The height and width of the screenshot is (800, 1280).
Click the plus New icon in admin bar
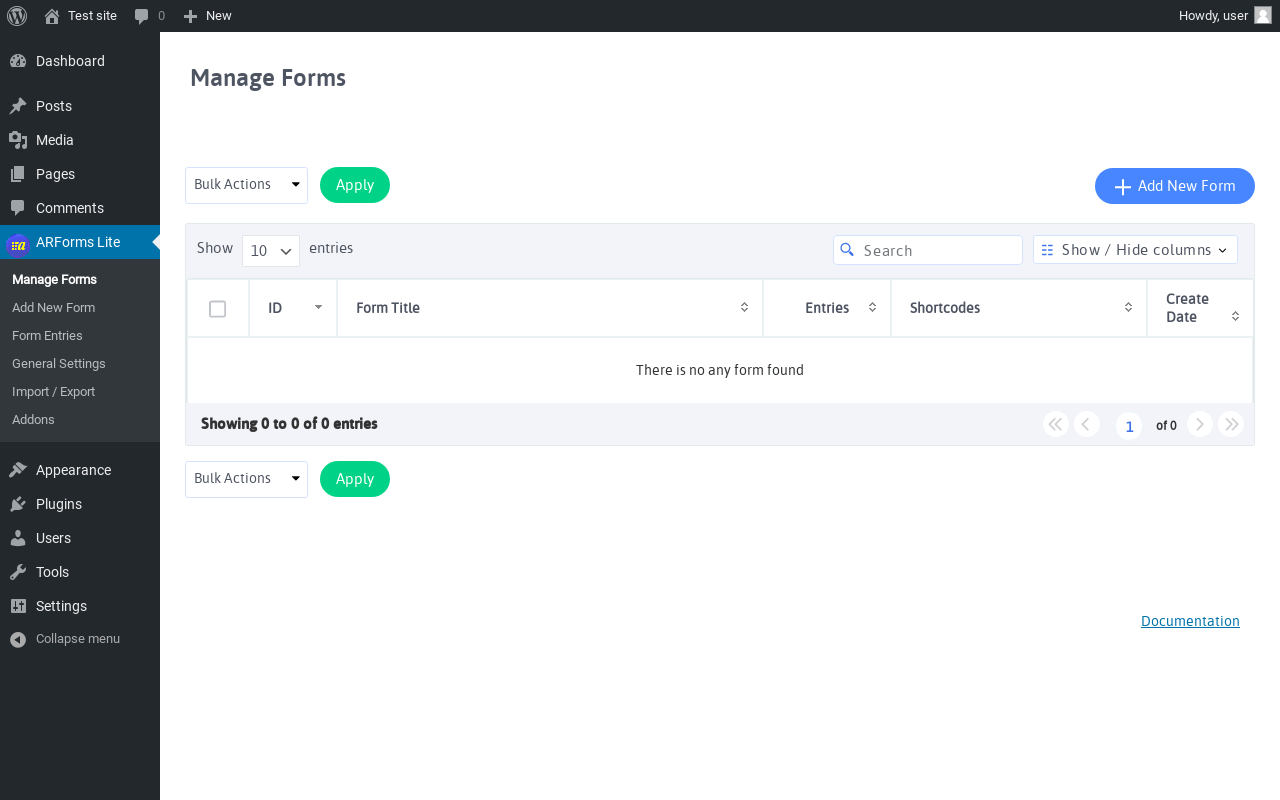click(190, 16)
